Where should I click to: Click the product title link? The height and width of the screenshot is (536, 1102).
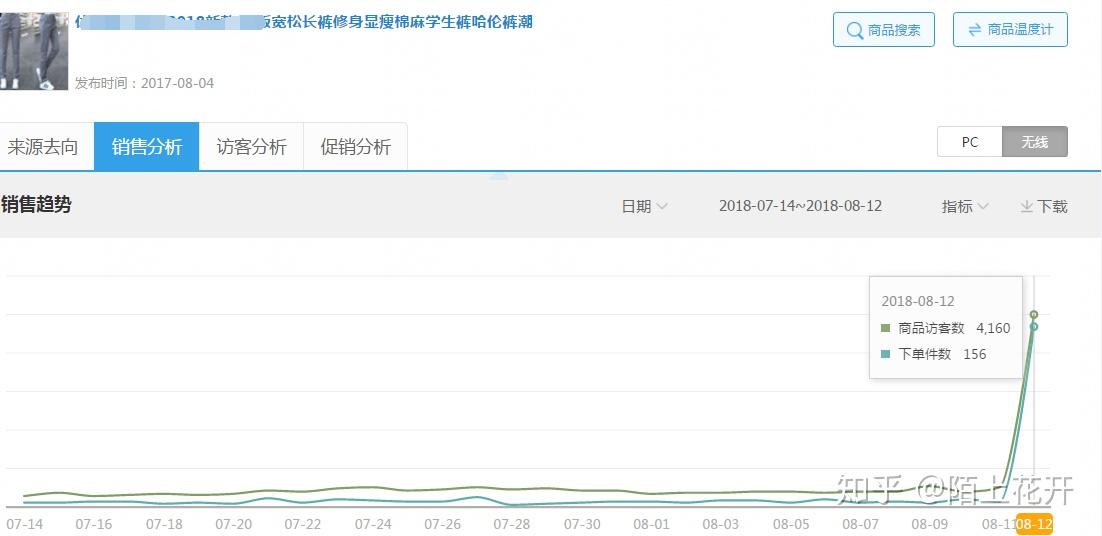click(x=304, y=22)
